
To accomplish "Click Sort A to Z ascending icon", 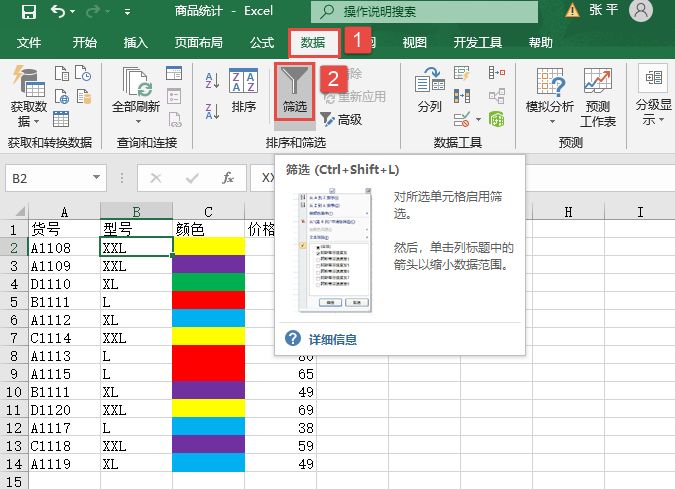I will pos(212,80).
